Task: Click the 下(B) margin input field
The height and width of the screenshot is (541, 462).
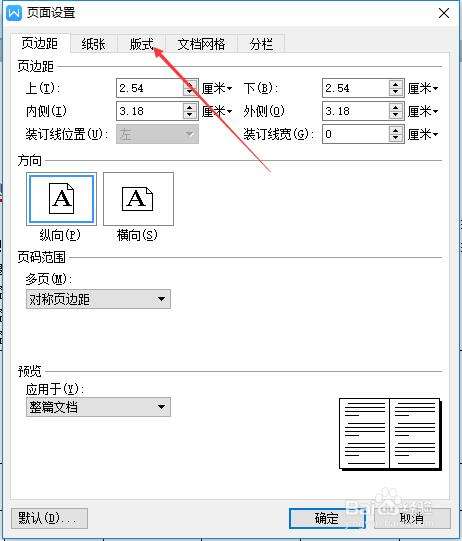Action: (x=355, y=88)
